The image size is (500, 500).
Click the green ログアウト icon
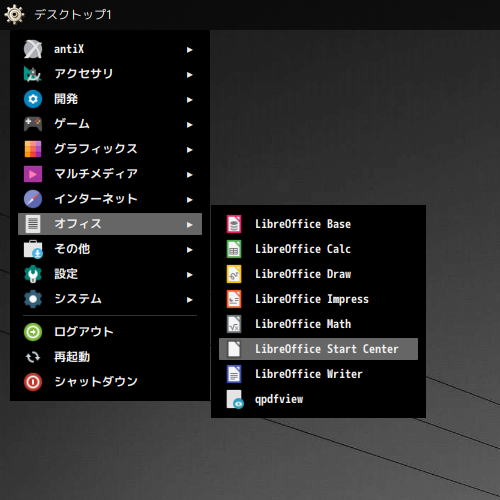pos(33,332)
